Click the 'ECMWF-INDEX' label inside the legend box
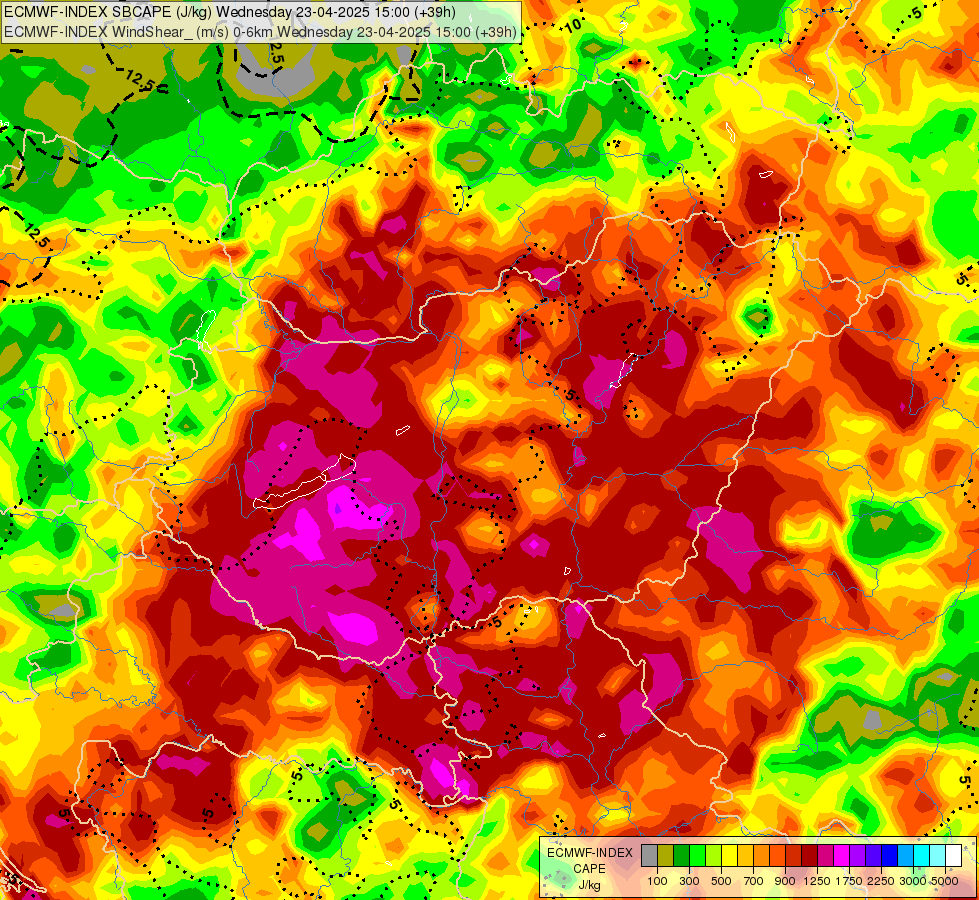The width and height of the screenshot is (979, 900). 589,853
